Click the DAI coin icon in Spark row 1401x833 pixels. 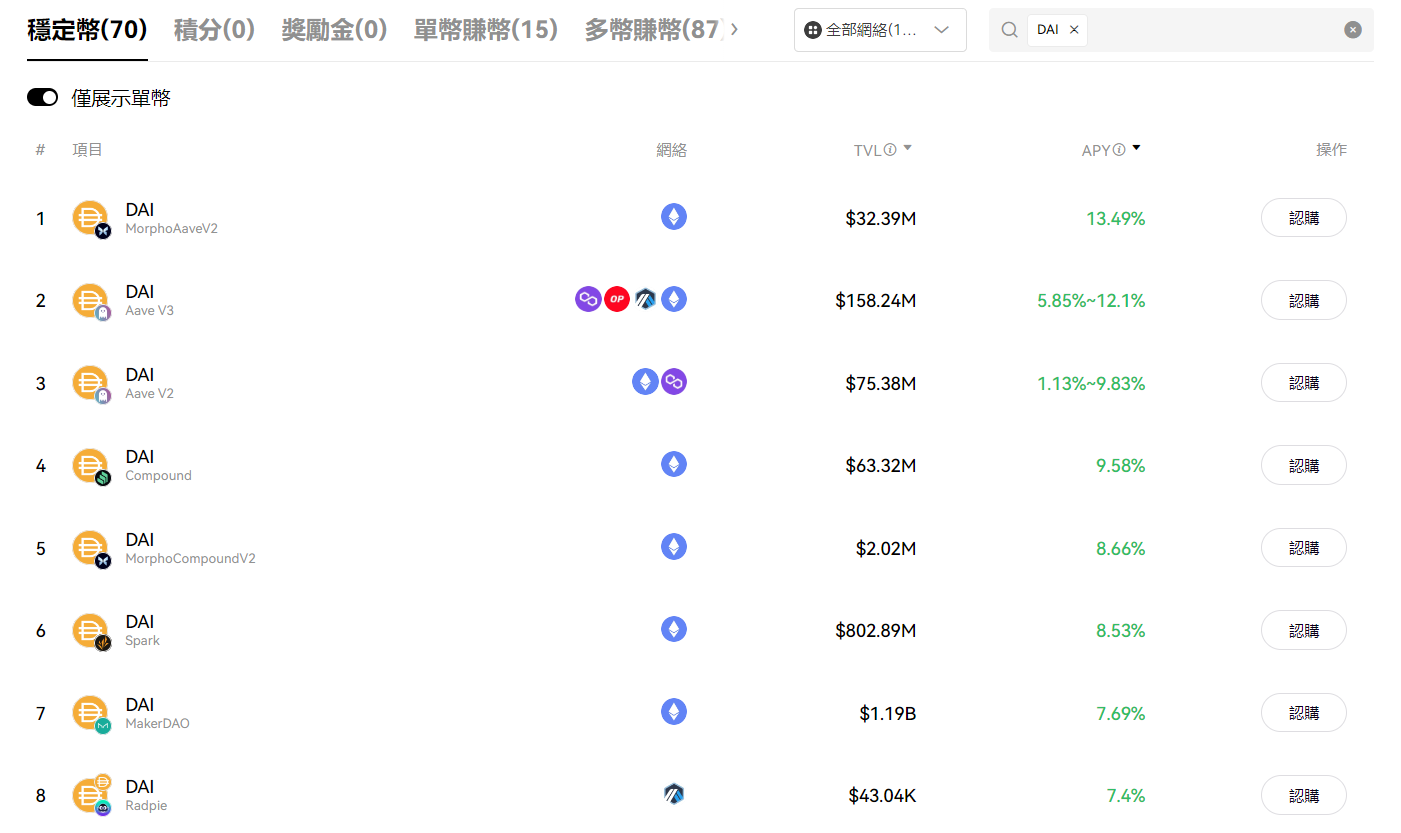click(x=90, y=630)
